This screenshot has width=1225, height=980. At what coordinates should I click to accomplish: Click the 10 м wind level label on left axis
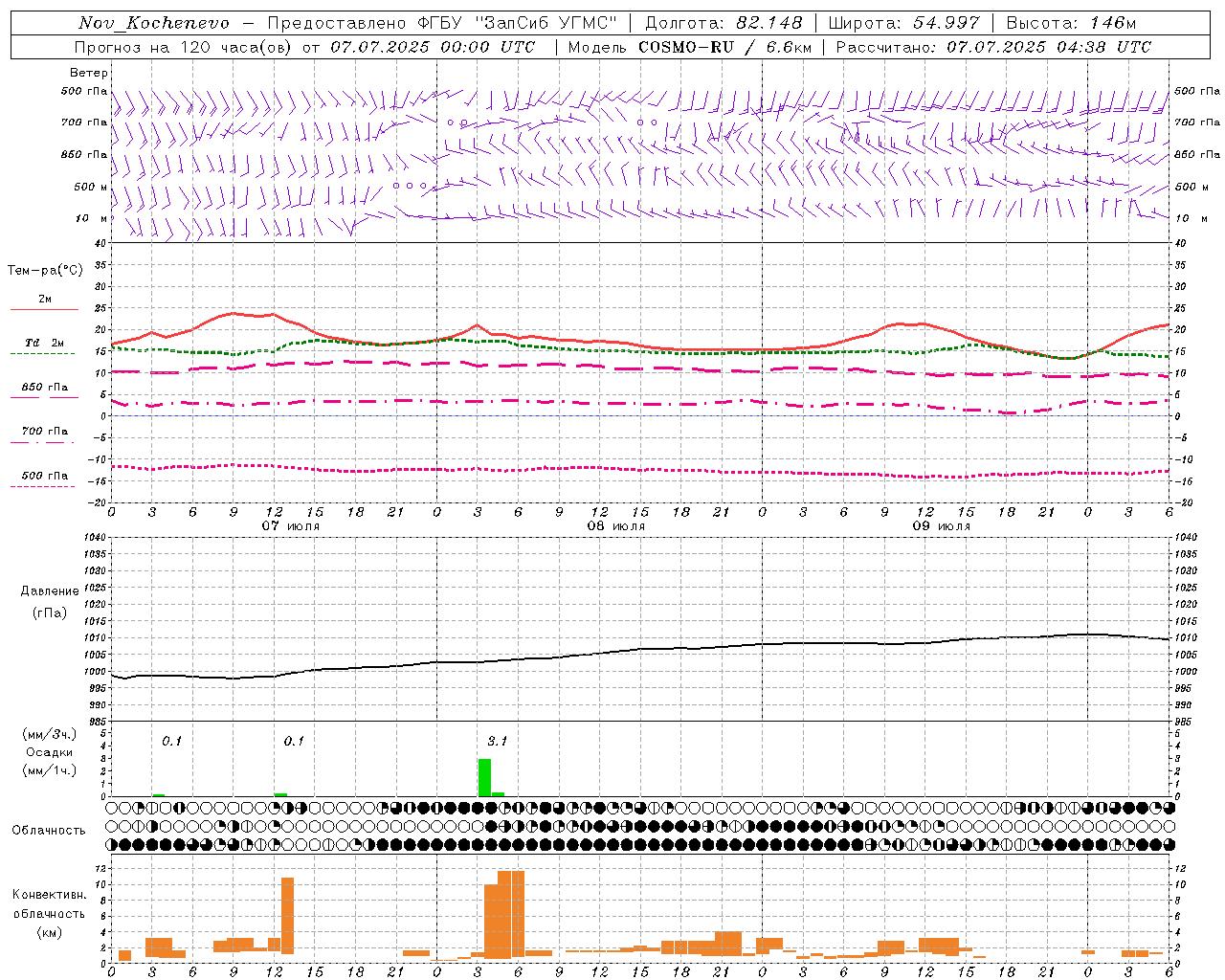coord(92,218)
